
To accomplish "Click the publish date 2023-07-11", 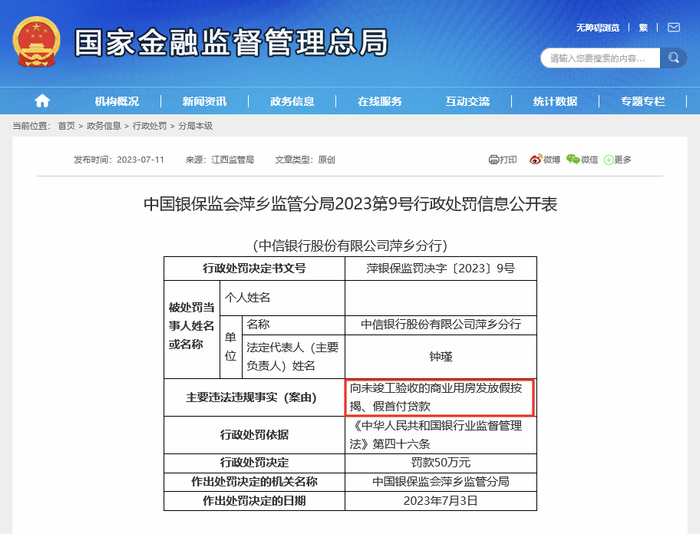I will tap(141, 159).
